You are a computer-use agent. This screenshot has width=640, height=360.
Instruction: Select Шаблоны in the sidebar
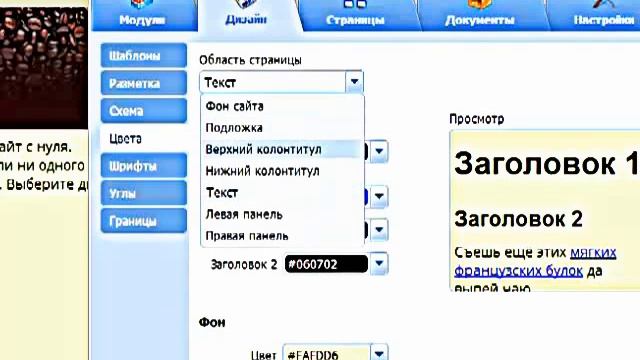[x=144, y=56]
